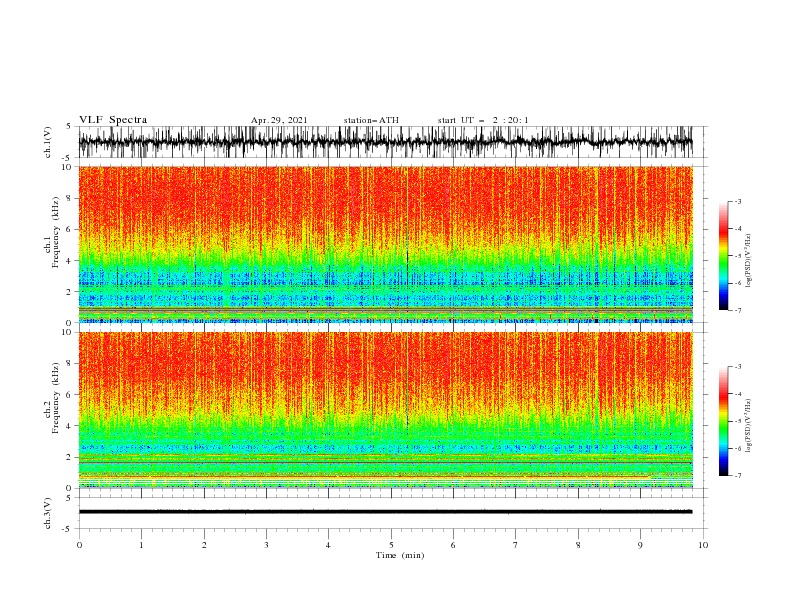Select the ch.1 "Frequency (kHz)" axis label
This screenshot has height=612, width=792.
[56, 233]
